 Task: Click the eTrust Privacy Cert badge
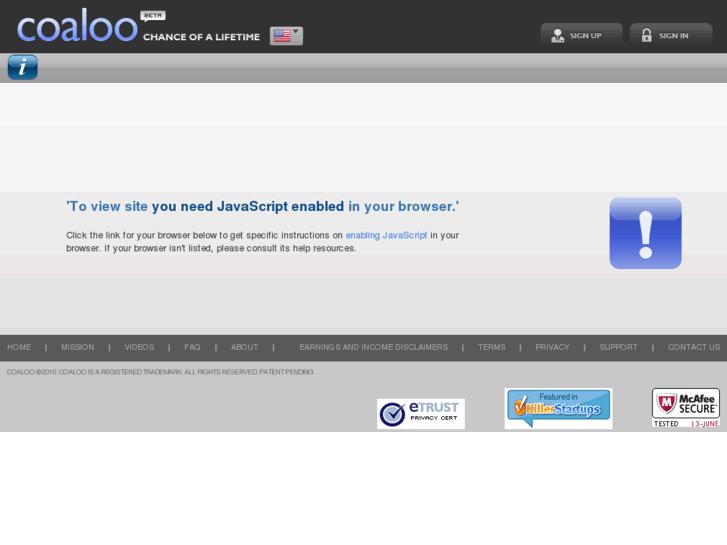click(x=421, y=414)
